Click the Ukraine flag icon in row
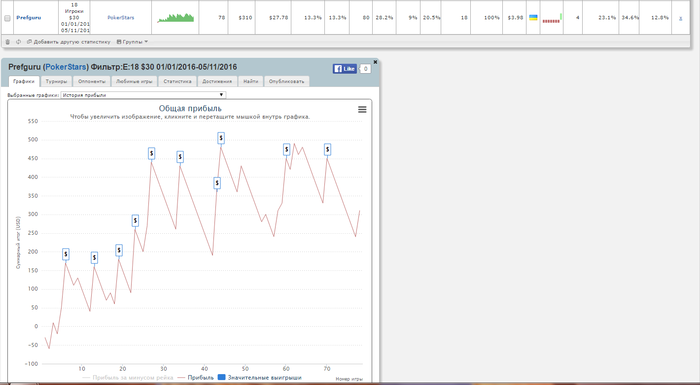 [533, 17]
